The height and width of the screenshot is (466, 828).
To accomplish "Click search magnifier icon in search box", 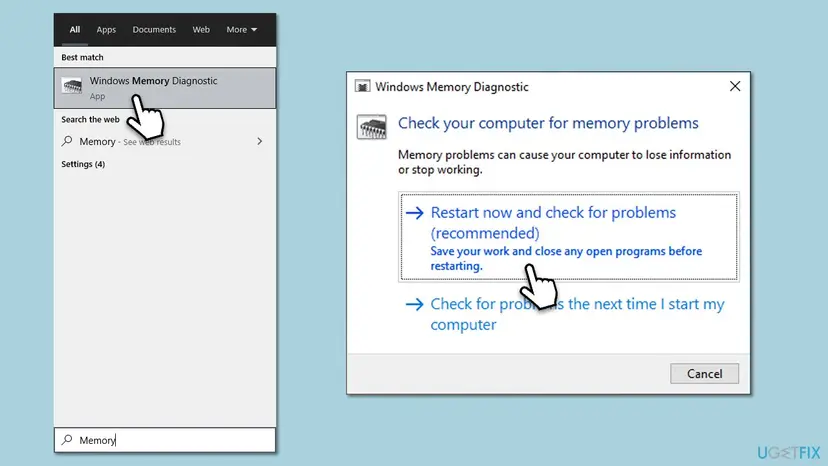I will [67, 440].
